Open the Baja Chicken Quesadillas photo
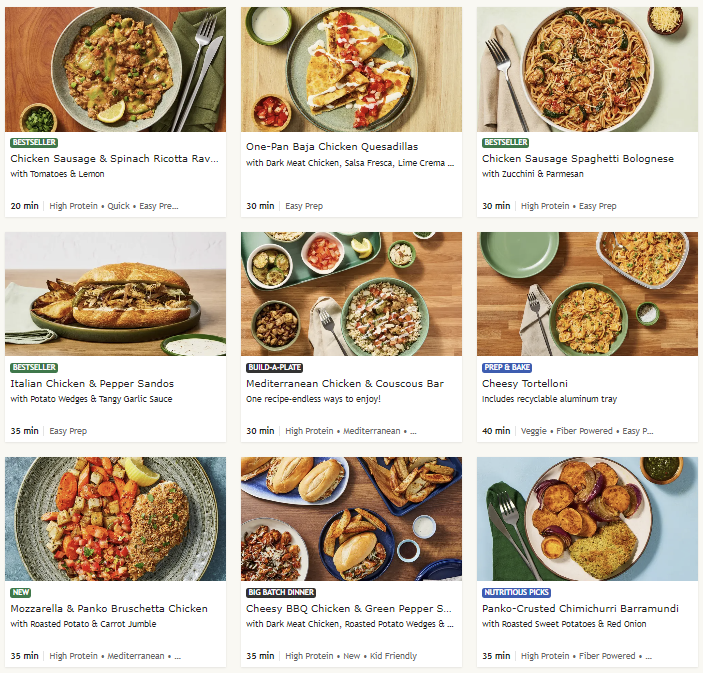 click(x=351, y=70)
